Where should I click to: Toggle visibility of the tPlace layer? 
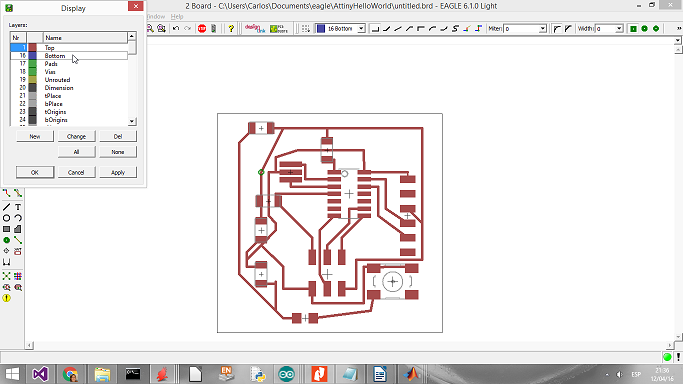pos(69,96)
